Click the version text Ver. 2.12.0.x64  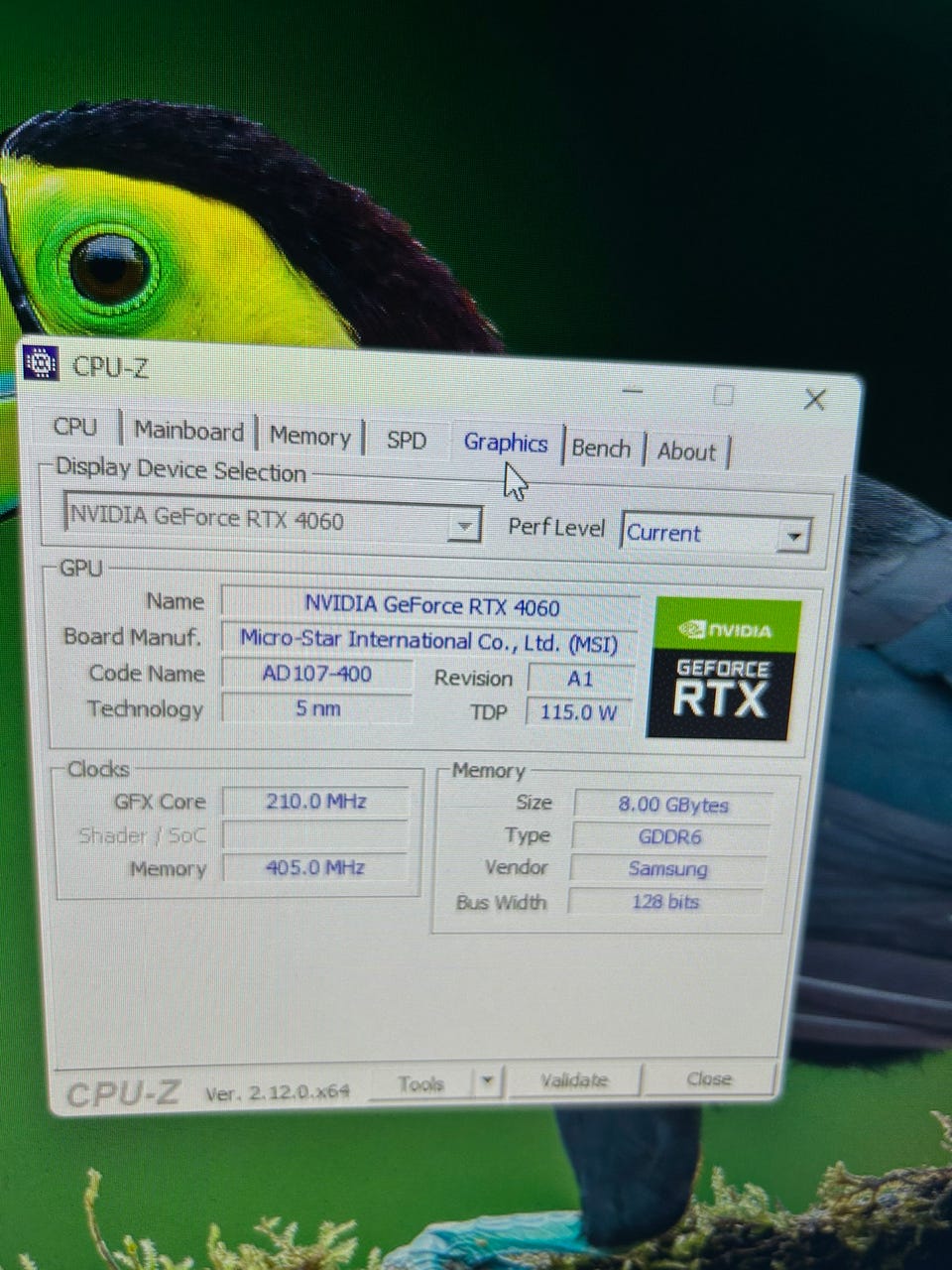click(x=278, y=1092)
